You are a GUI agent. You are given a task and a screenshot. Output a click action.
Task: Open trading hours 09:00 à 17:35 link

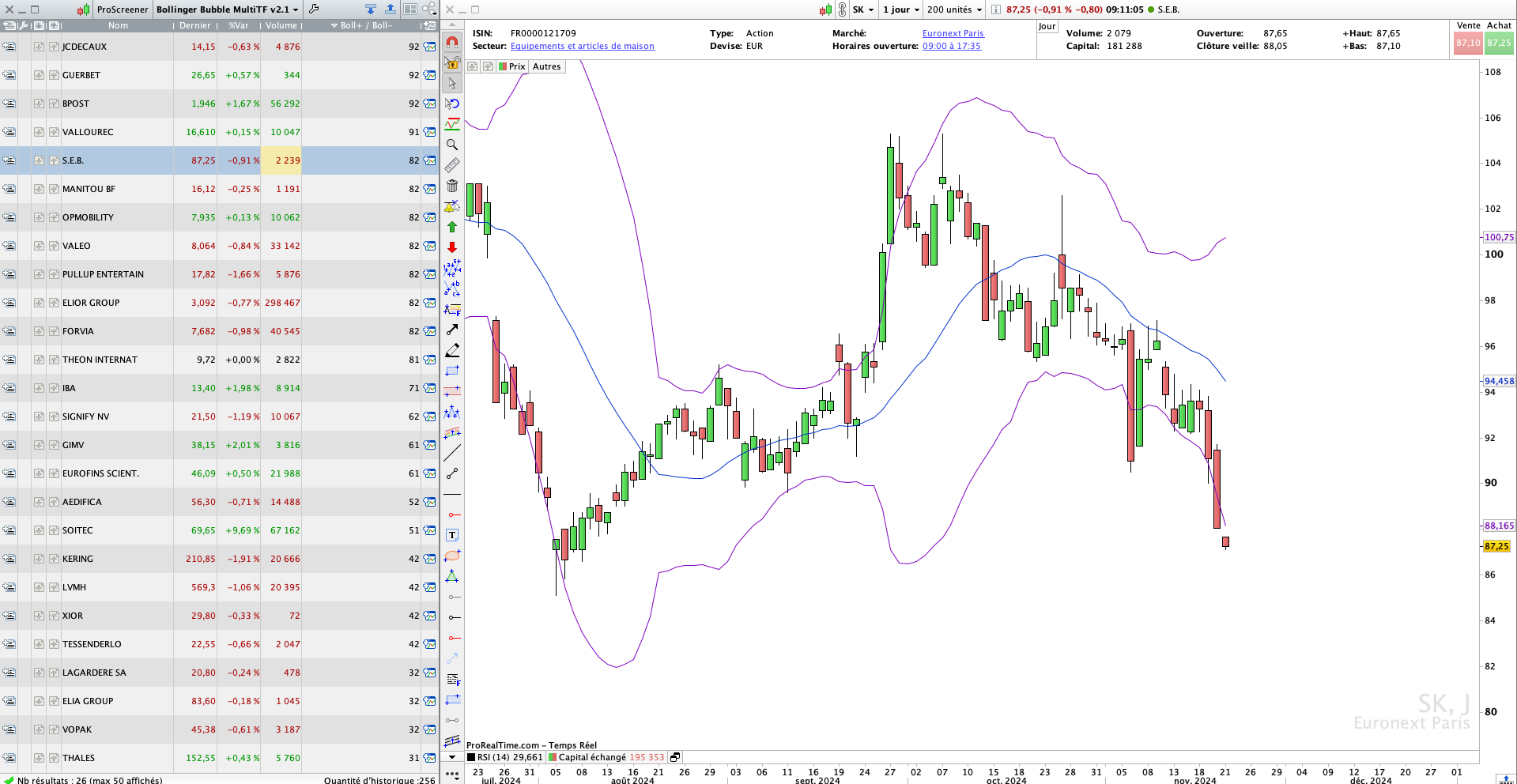[951, 46]
